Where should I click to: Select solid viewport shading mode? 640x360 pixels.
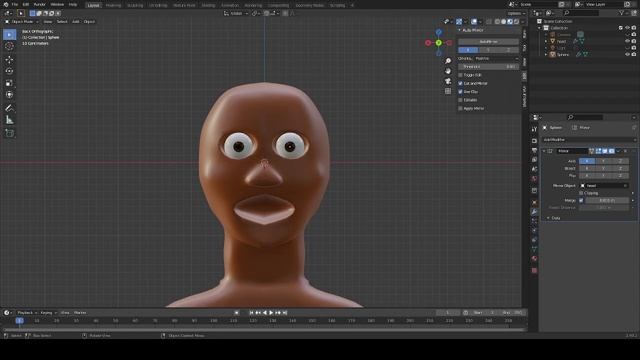(x=504, y=22)
